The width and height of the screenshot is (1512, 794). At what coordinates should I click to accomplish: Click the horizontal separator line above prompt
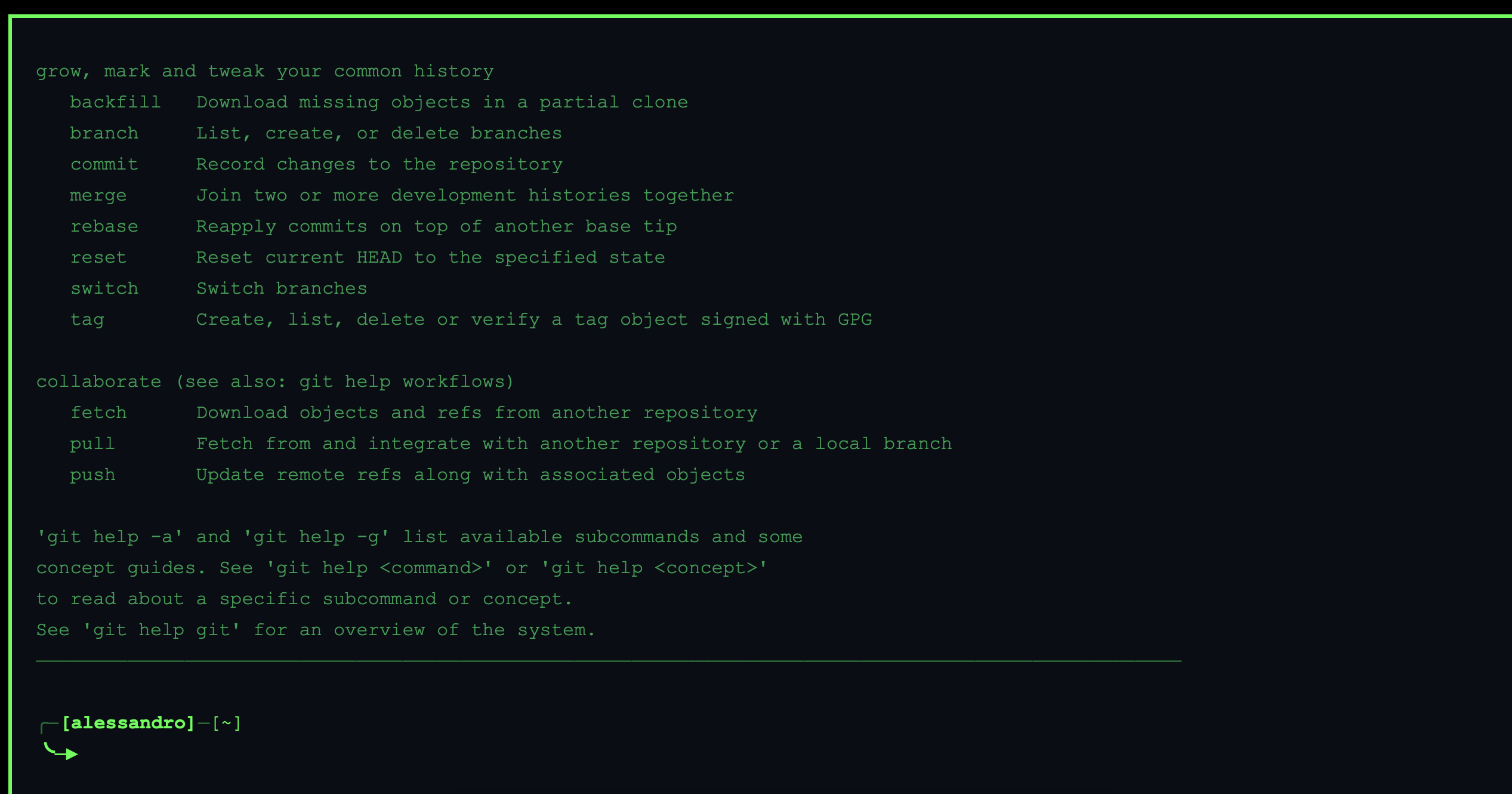point(609,661)
